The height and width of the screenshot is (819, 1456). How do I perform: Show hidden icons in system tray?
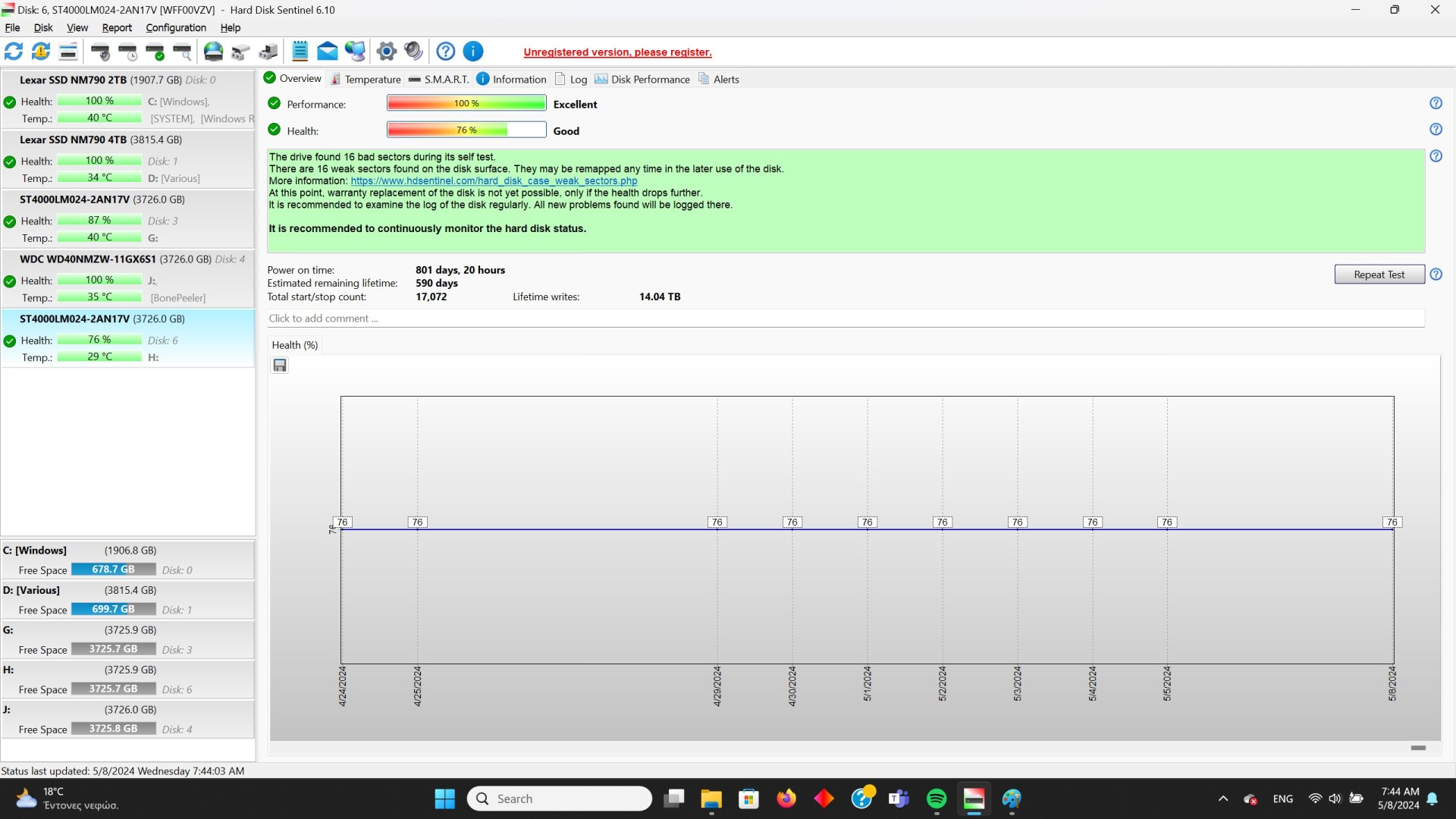(x=1222, y=799)
